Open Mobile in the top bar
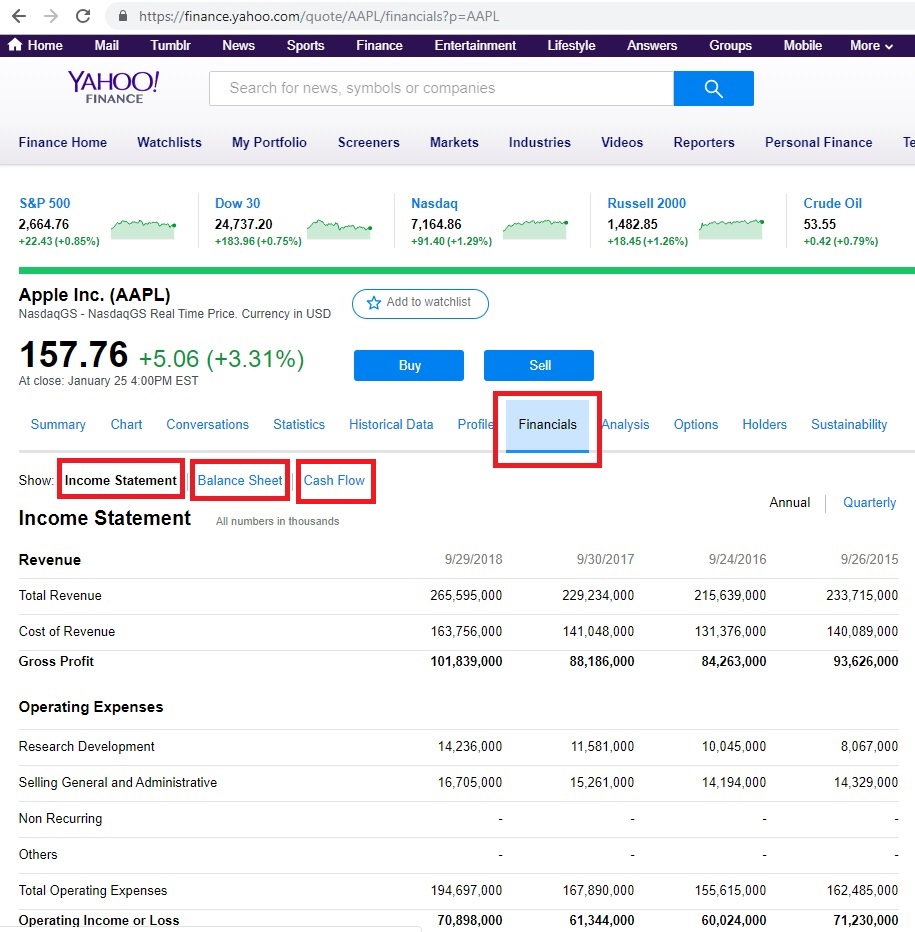 803,45
